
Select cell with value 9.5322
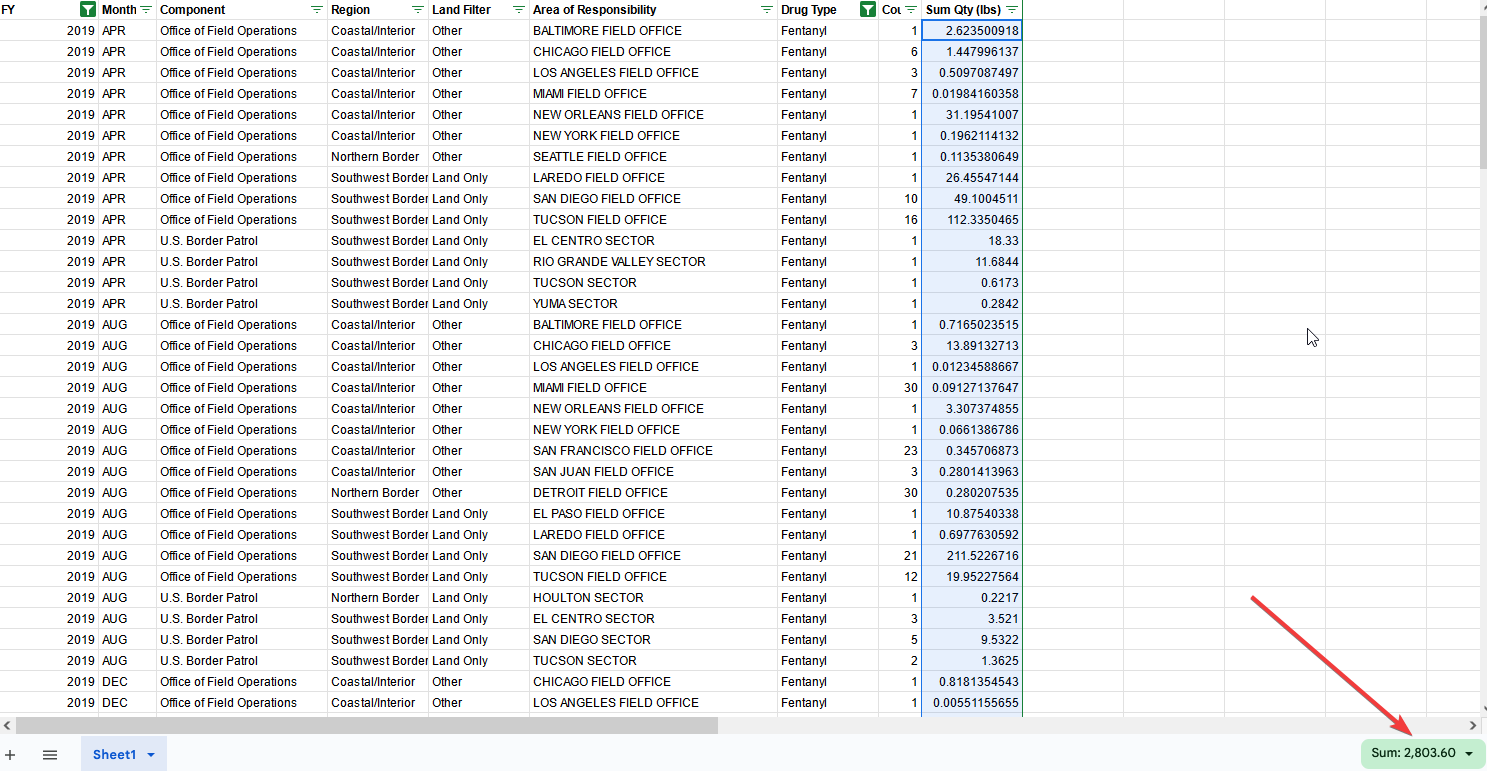click(x=972, y=640)
